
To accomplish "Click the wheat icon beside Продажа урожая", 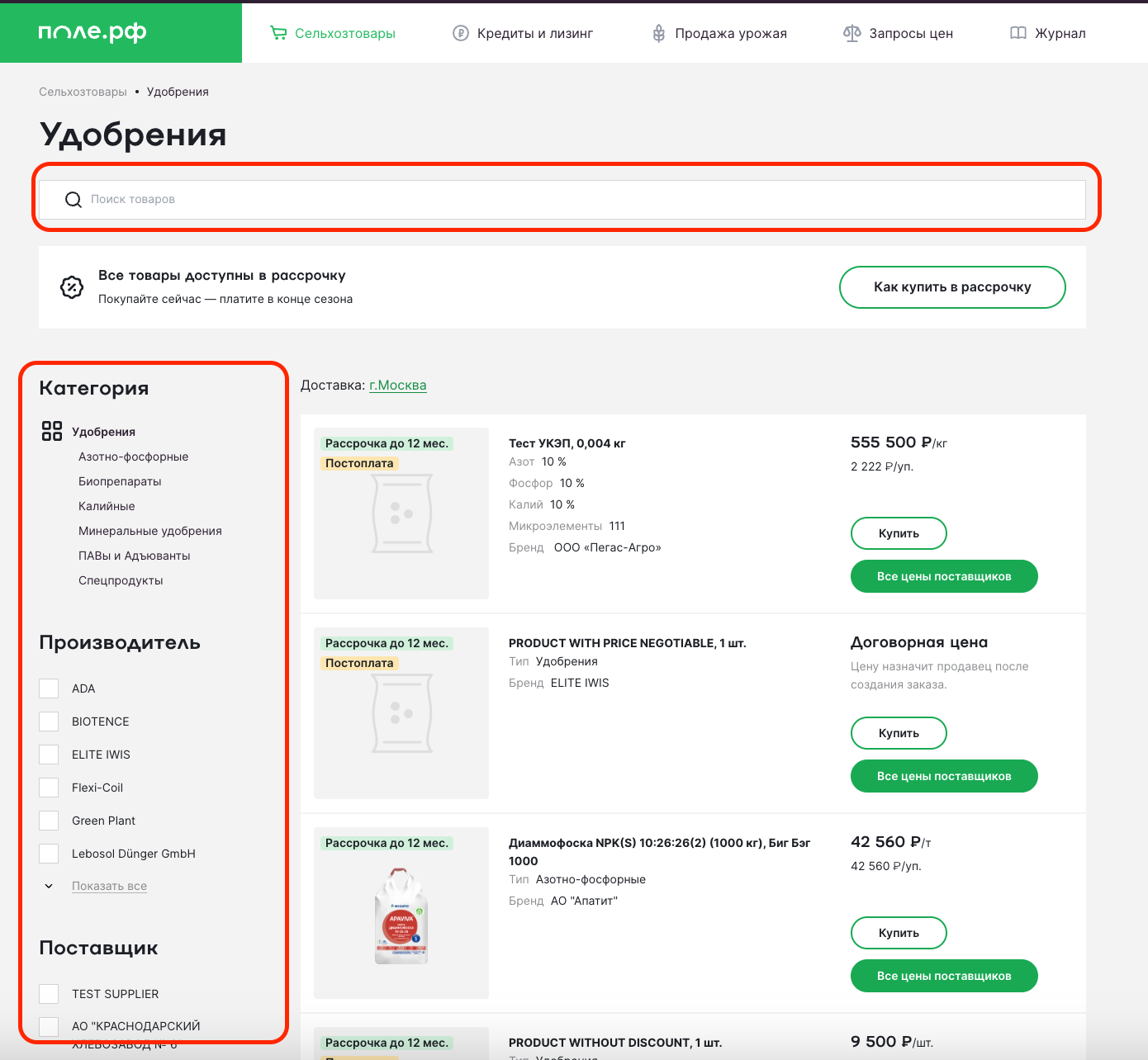I will [658, 33].
